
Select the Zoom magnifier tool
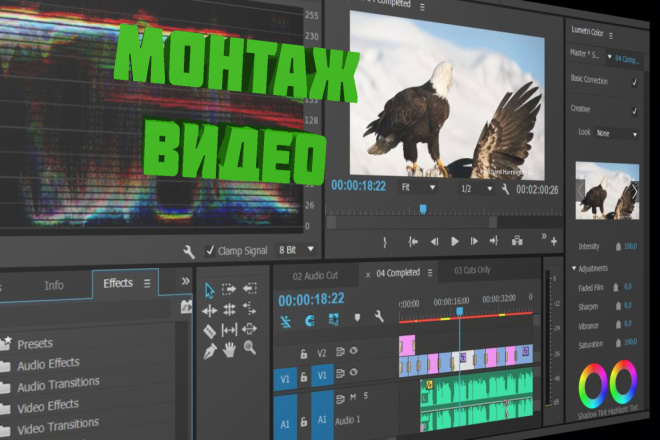click(250, 348)
